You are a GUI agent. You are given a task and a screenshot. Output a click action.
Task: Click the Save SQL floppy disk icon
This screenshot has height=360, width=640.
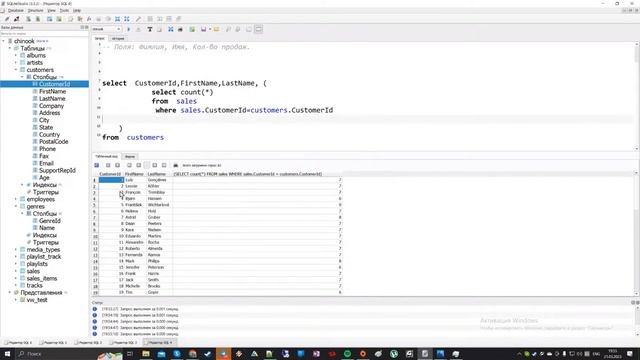[203, 29]
